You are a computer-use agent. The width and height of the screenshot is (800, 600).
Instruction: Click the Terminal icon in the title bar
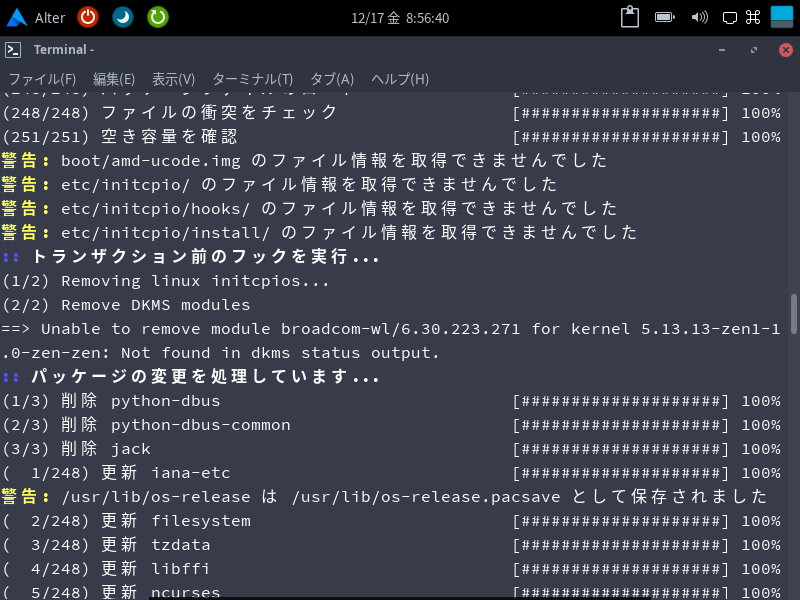14,48
